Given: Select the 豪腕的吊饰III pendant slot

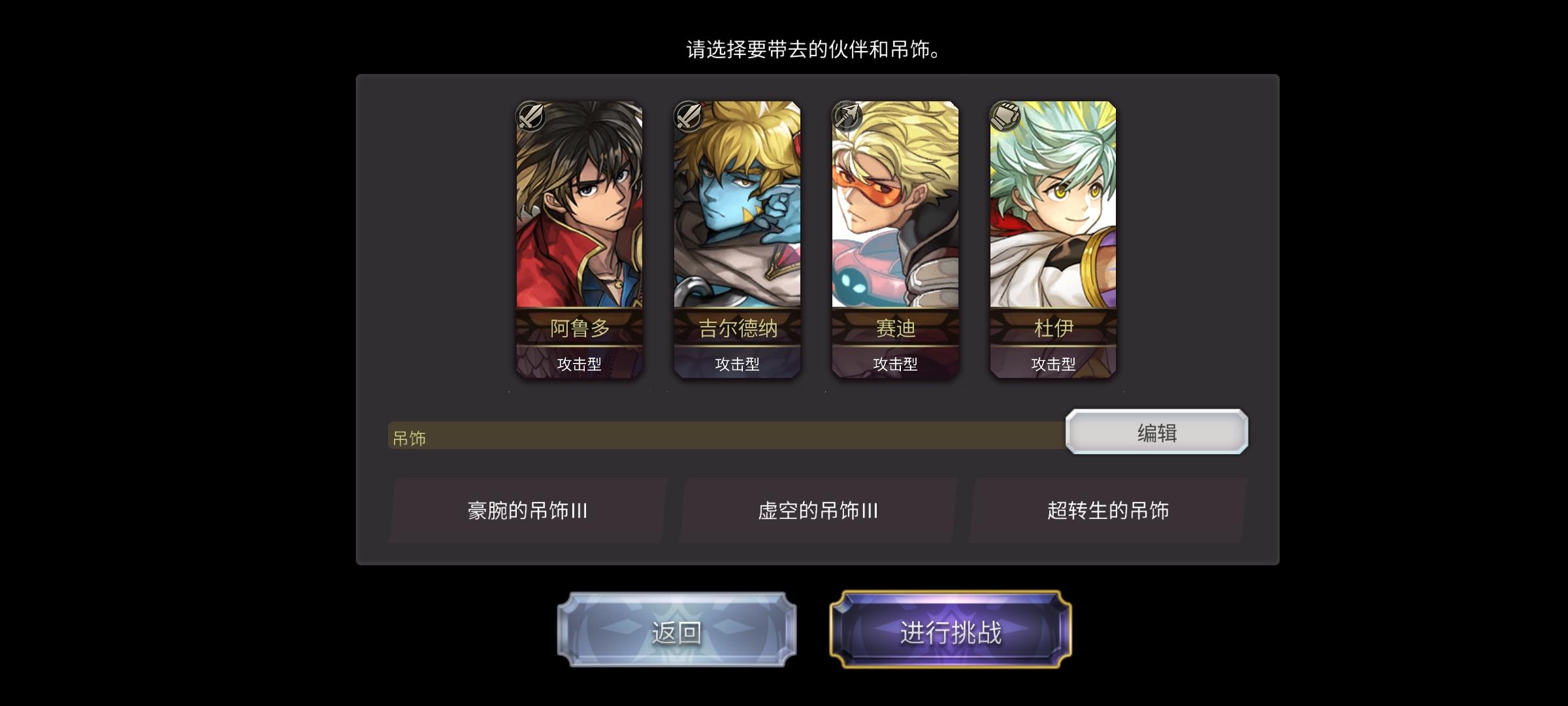Looking at the screenshot, I should point(528,511).
